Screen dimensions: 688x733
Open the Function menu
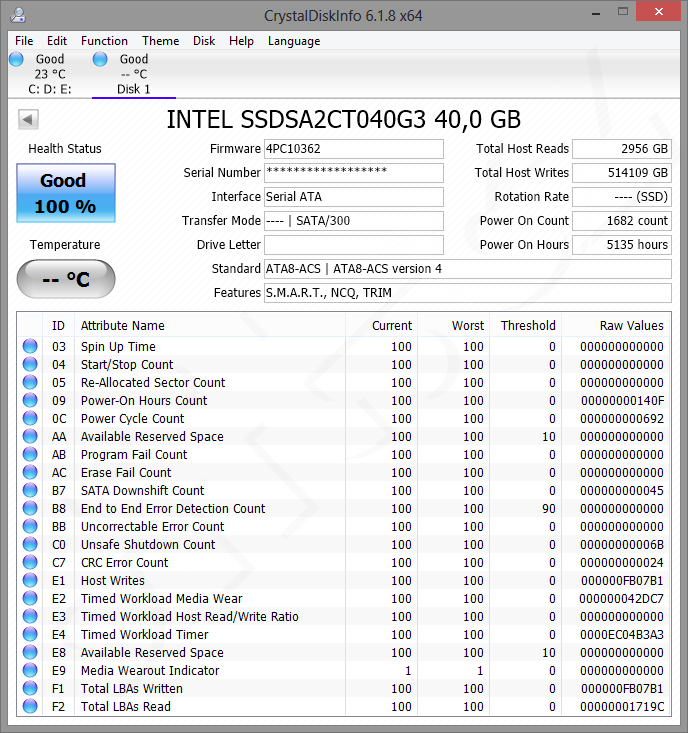104,41
